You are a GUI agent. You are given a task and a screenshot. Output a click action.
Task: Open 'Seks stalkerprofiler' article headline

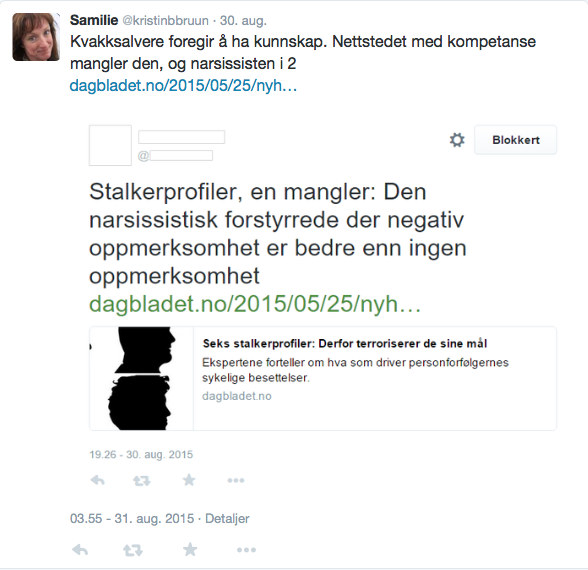345,344
